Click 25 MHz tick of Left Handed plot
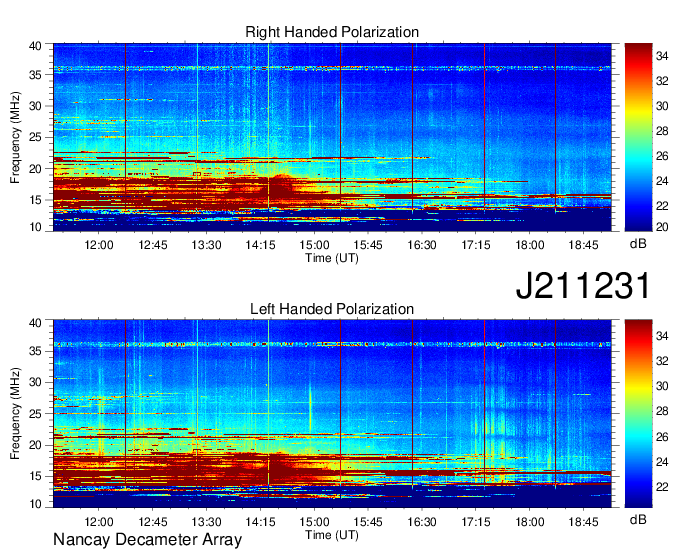The height and width of the screenshot is (552, 680). [35, 414]
